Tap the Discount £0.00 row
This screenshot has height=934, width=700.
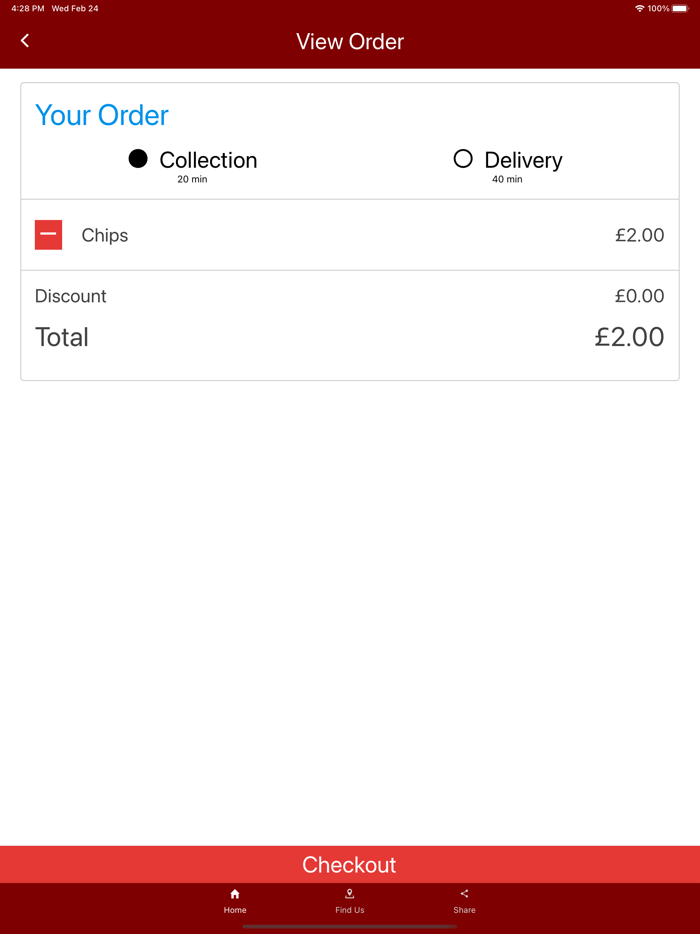point(349,296)
